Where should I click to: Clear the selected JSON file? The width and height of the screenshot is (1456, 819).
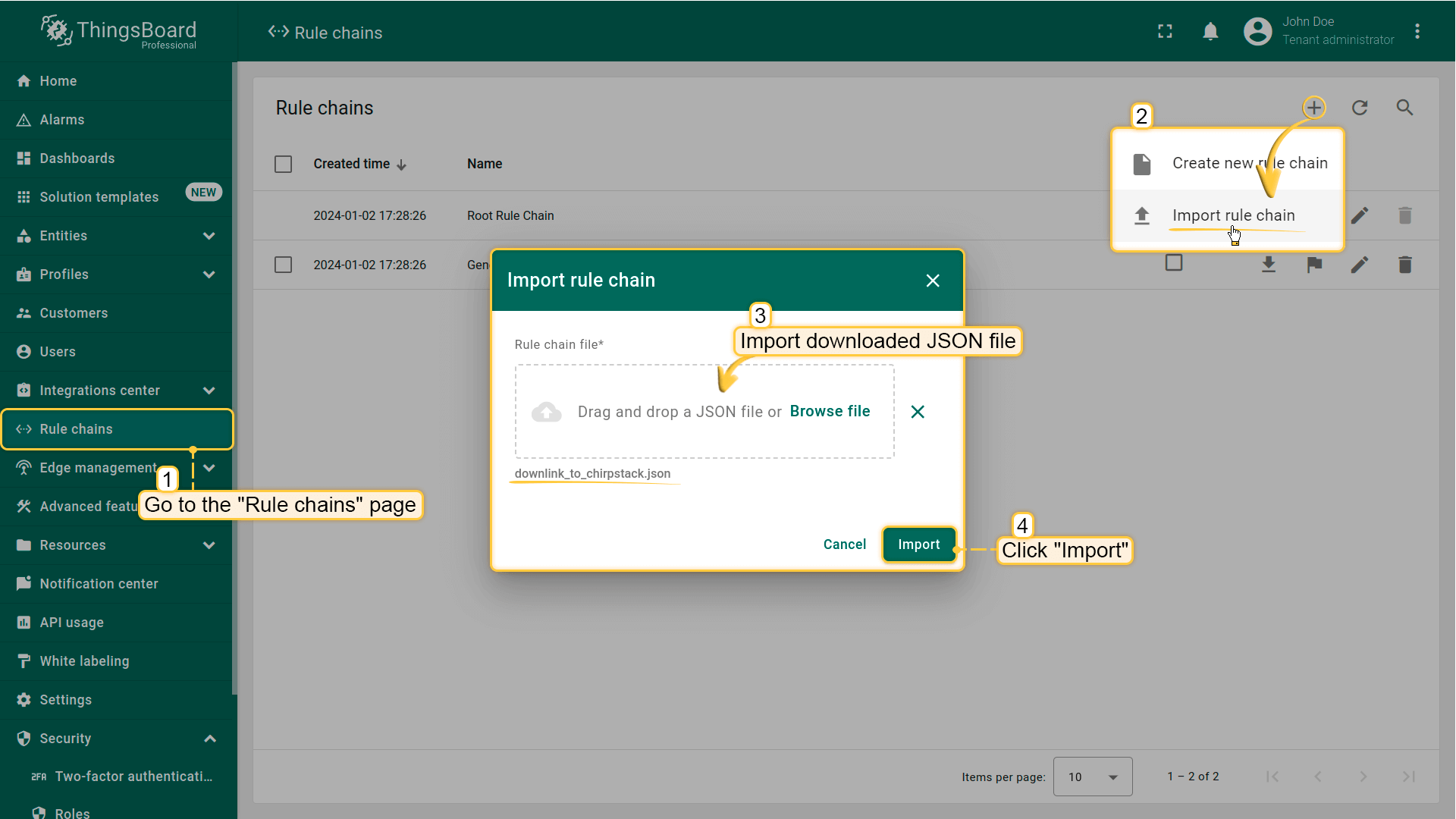tap(918, 412)
